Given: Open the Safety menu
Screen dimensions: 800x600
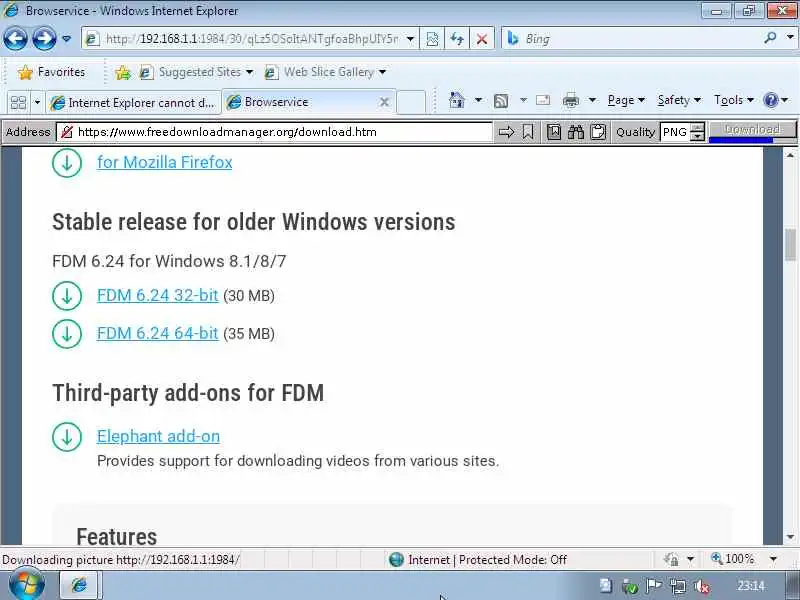Looking at the screenshot, I should click(x=679, y=101).
